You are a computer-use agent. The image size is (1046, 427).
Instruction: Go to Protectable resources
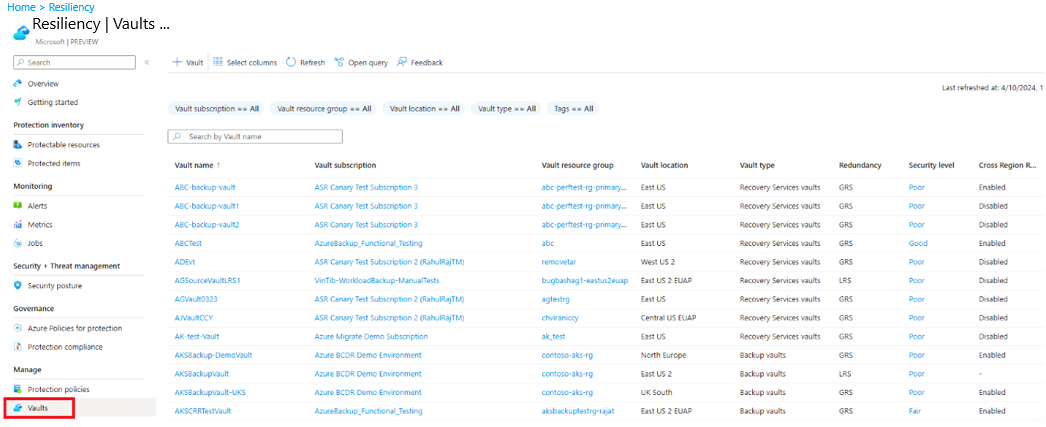tap(63, 145)
